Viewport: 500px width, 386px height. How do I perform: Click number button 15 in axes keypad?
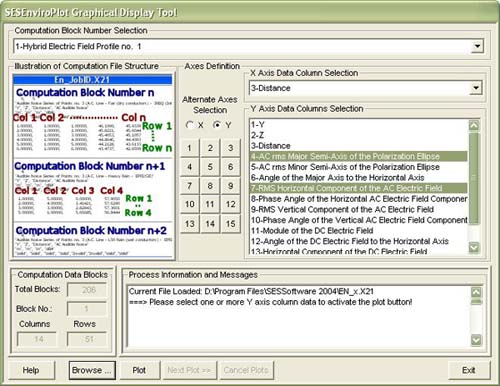(x=230, y=223)
